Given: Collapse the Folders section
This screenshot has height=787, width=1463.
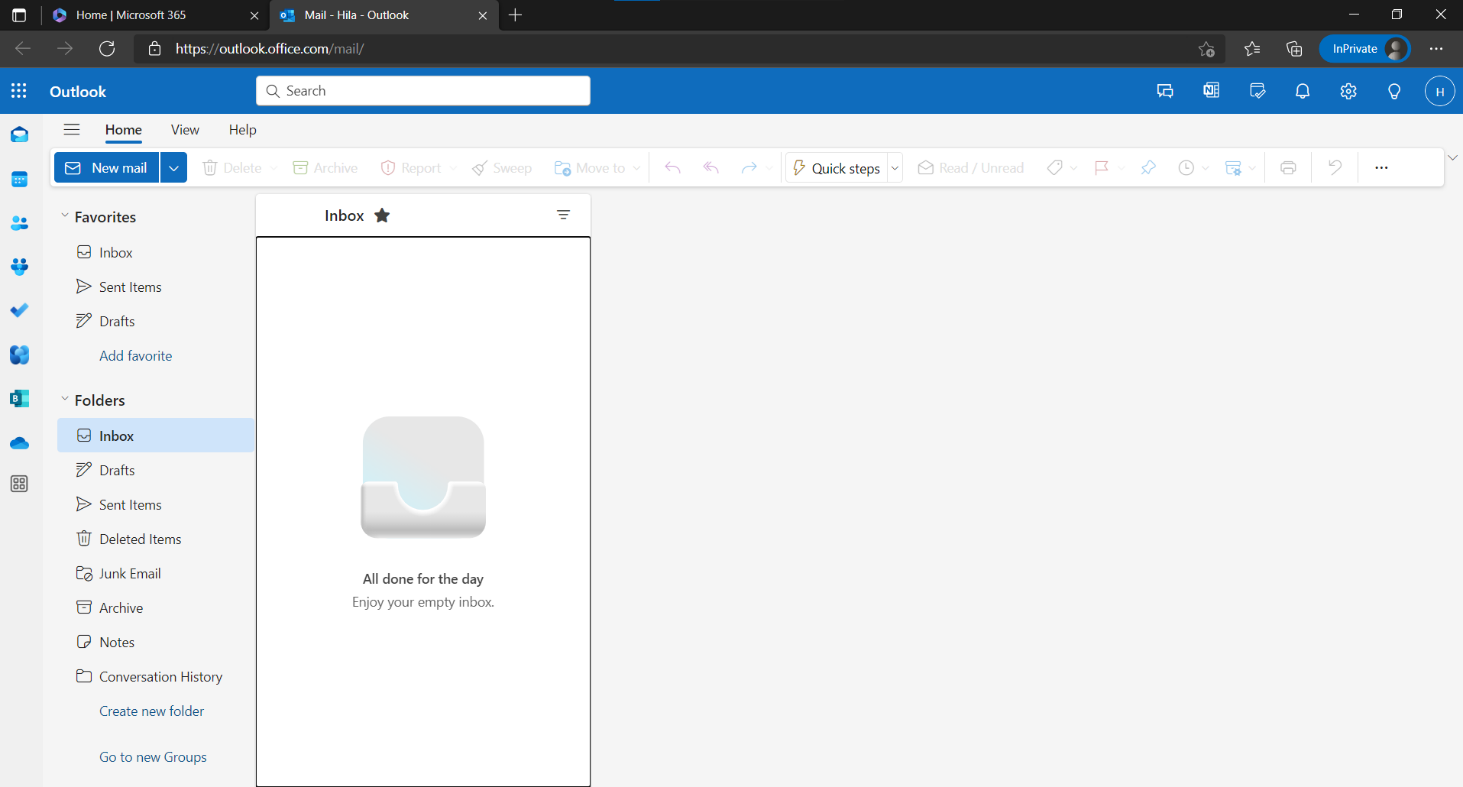Looking at the screenshot, I should click(65, 399).
